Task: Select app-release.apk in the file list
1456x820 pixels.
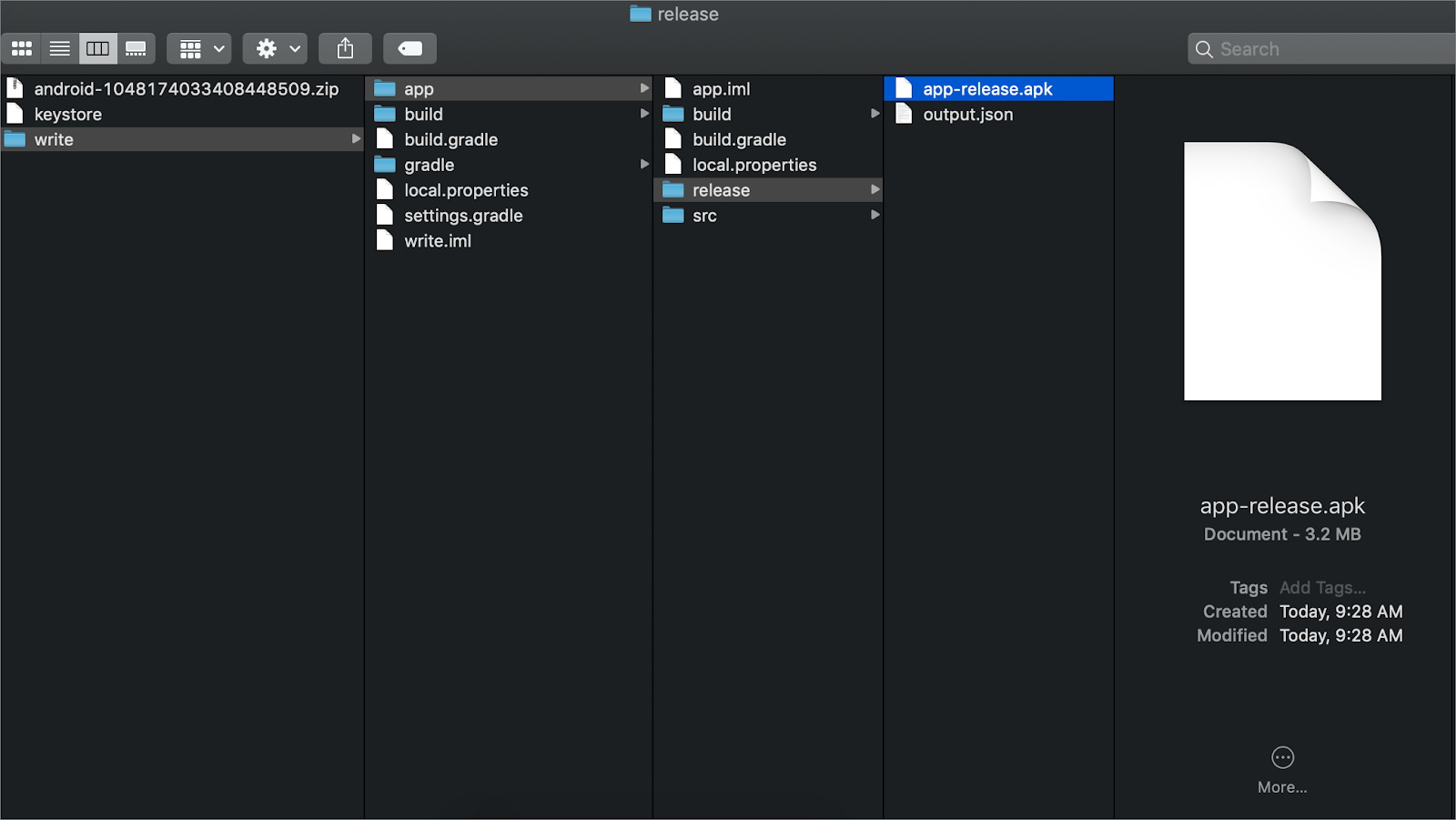Action: (999, 88)
